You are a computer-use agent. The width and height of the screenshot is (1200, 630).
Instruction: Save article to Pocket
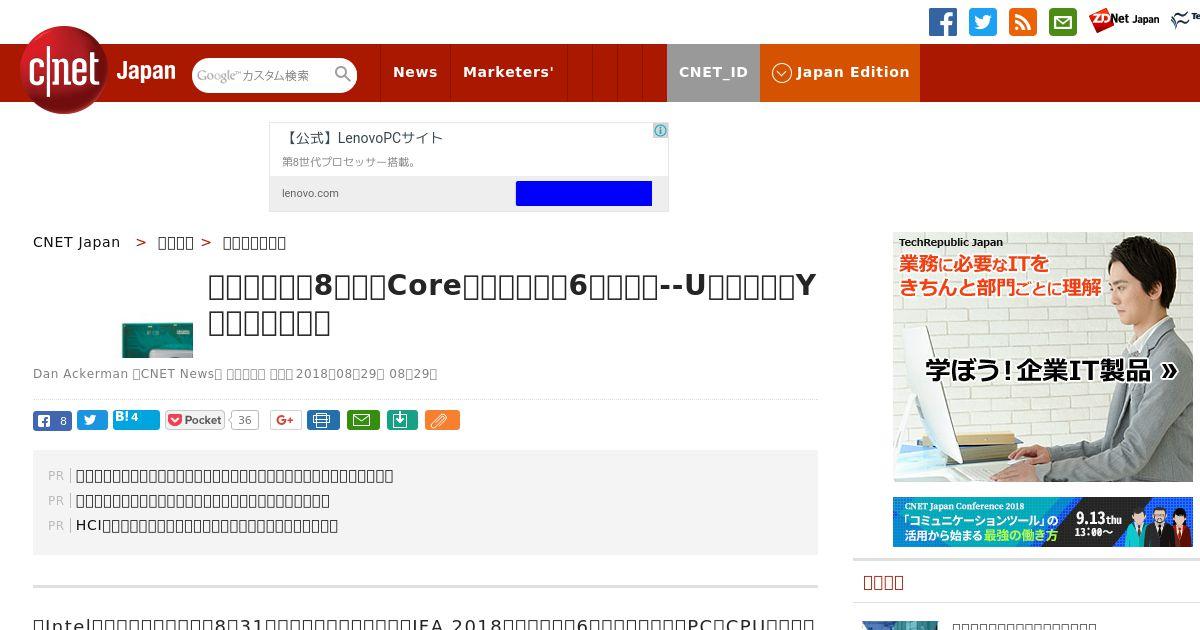coord(195,420)
